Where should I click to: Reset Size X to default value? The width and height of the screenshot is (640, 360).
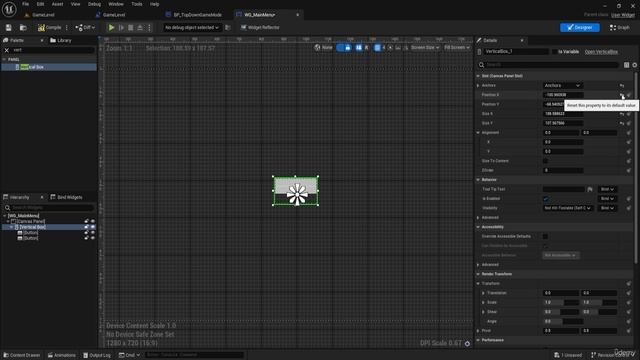point(622,114)
